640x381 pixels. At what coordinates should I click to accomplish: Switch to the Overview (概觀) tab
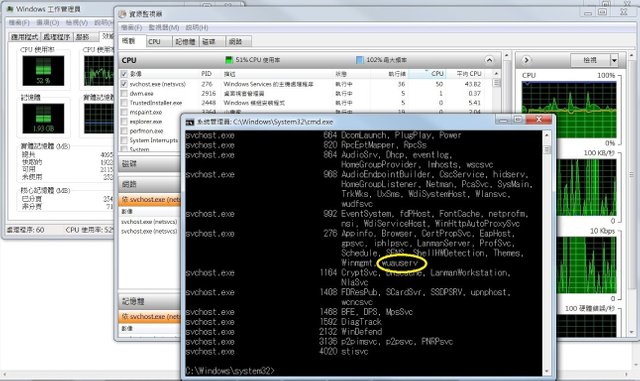(x=132, y=41)
